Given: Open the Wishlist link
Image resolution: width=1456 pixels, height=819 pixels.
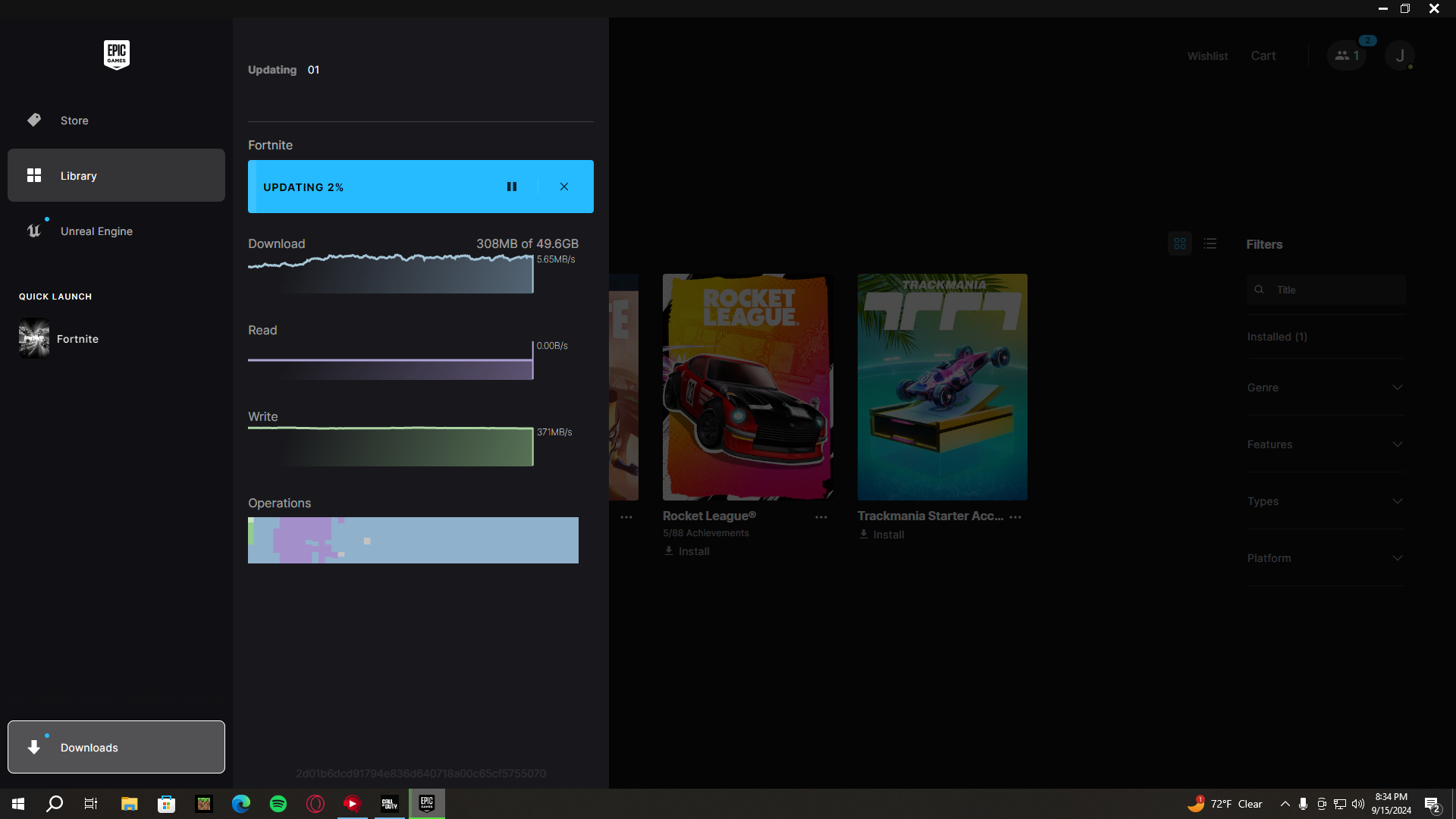Looking at the screenshot, I should pos(1207,56).
